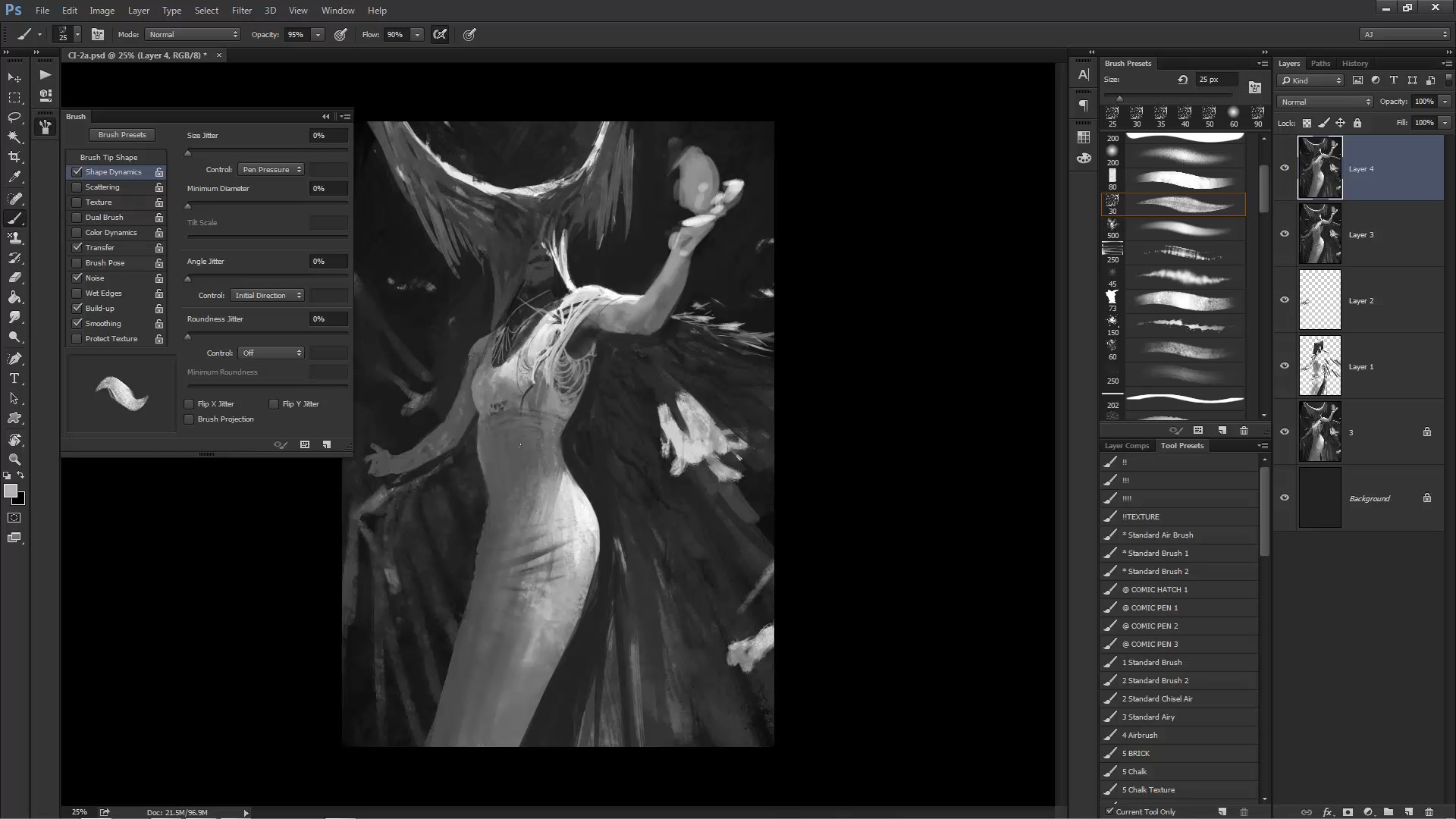Screen dimensions: 1456x819
Task: Select the Zoom tool in toolbar
Action: click(14, 460)
